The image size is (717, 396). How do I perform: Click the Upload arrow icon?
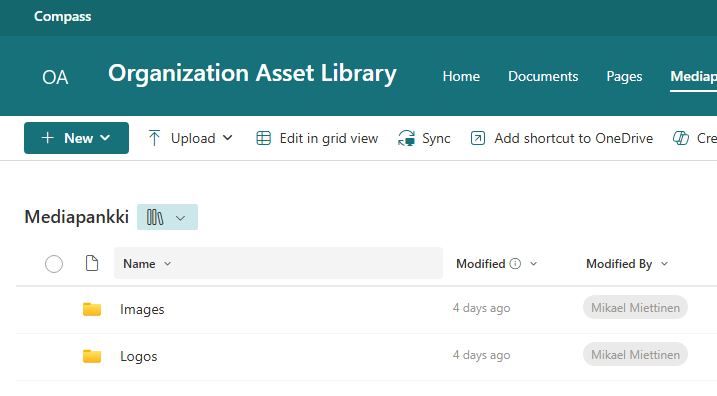(x=154, y=138)
